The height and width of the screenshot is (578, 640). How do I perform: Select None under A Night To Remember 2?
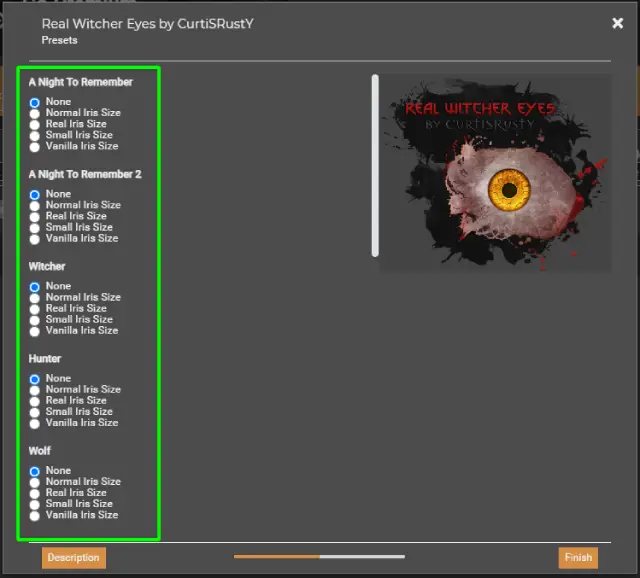coord(35,194)
